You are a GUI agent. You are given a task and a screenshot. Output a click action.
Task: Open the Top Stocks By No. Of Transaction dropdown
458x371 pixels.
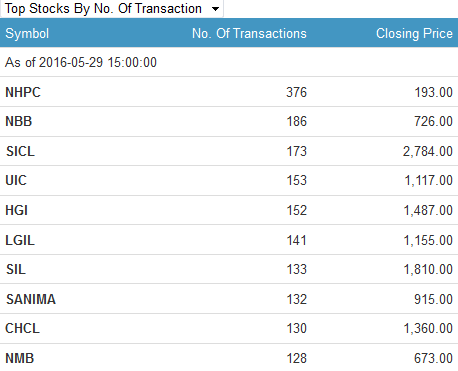tap(112, 8)
